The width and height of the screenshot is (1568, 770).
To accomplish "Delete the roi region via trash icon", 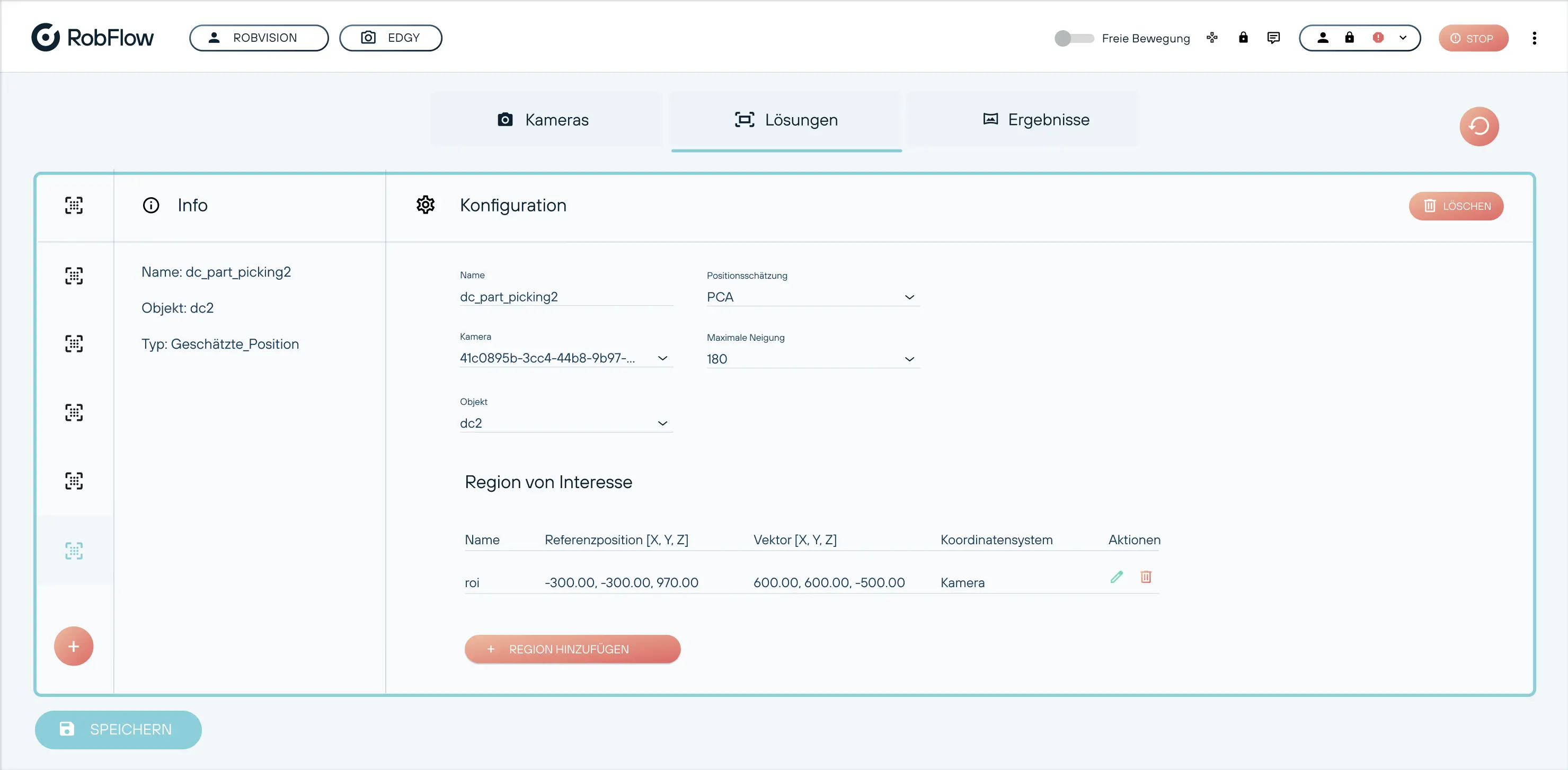I will click(1146, 577).
